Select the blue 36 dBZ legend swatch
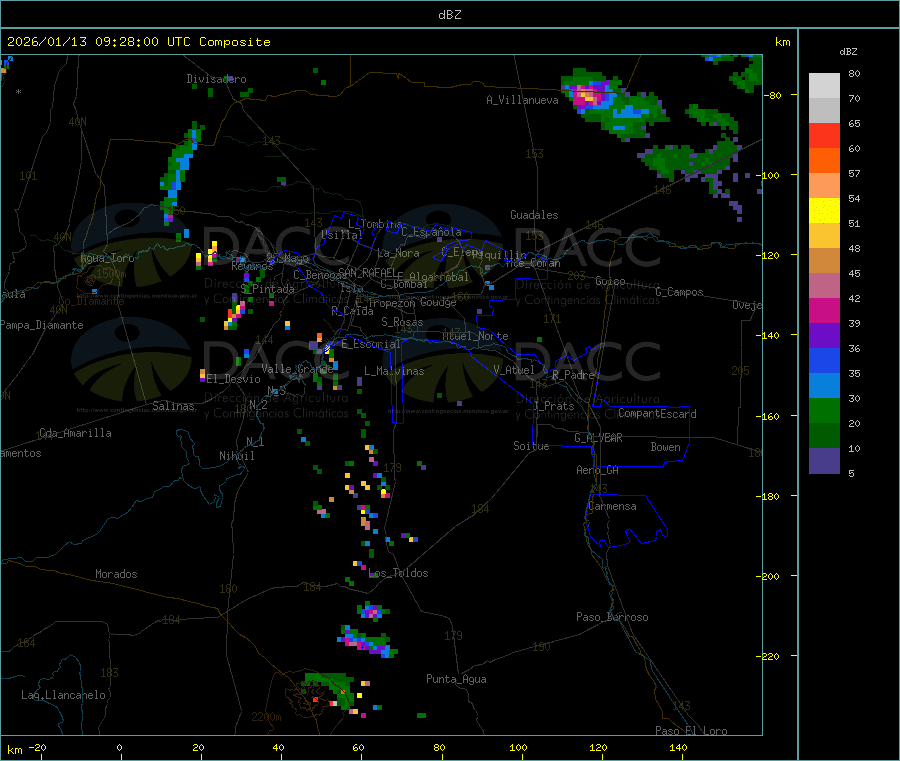The width and height of the screenshot is (900, 761). click(824, 360)
